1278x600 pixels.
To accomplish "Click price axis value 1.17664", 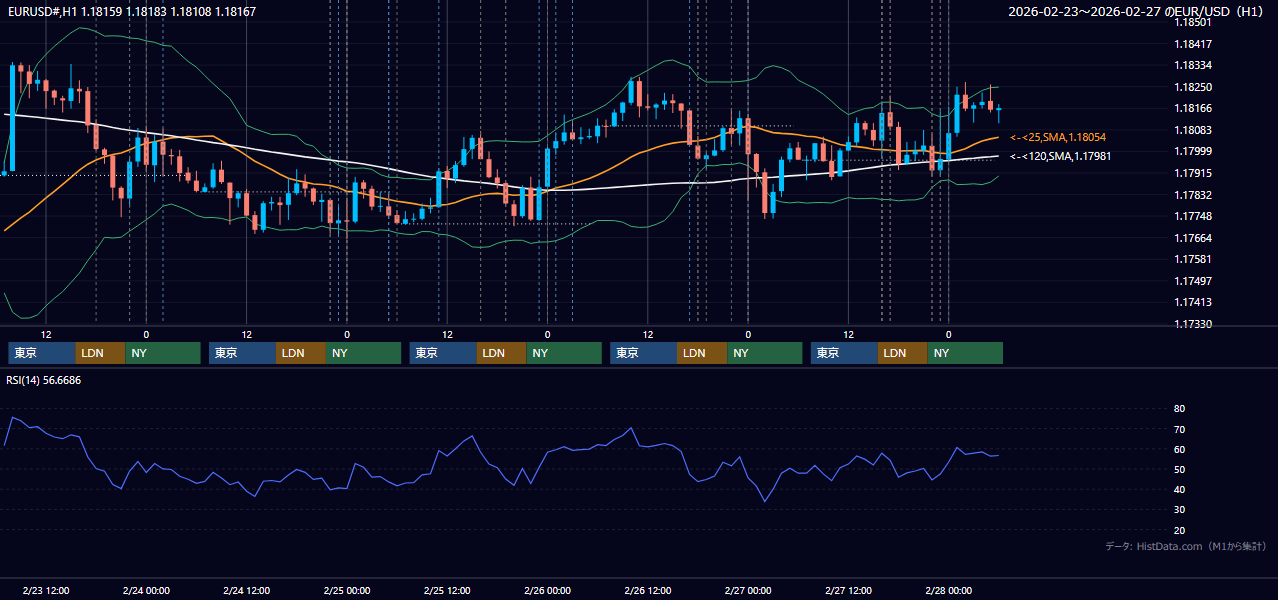I will coord(1192,238).
